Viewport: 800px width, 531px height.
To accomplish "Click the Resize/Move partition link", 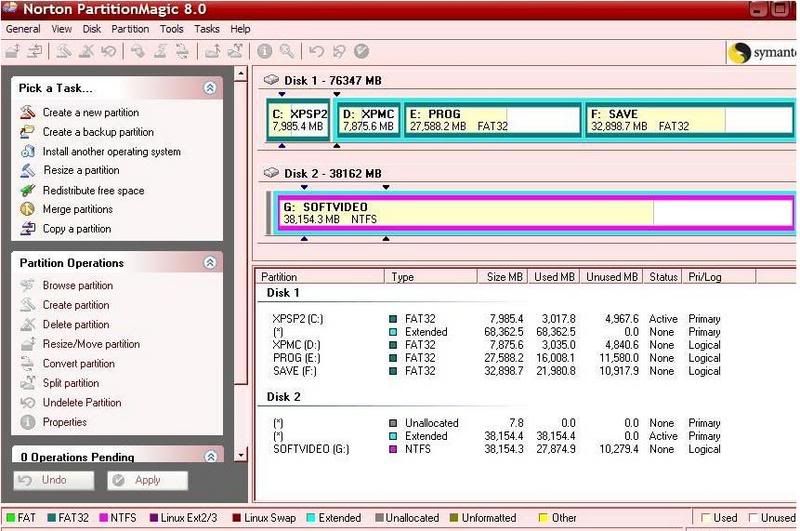I will [x=91, y=344].
